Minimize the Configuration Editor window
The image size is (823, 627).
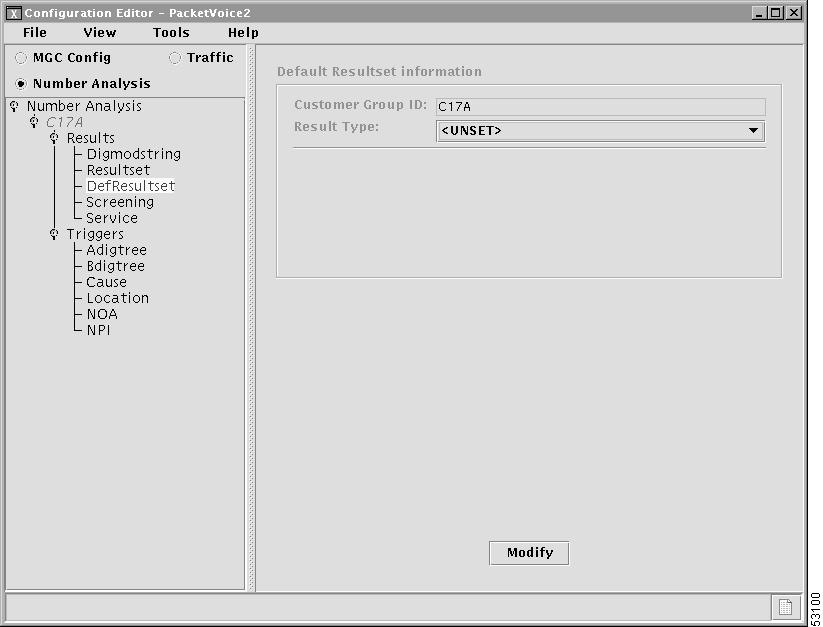(x=758, y=13)
